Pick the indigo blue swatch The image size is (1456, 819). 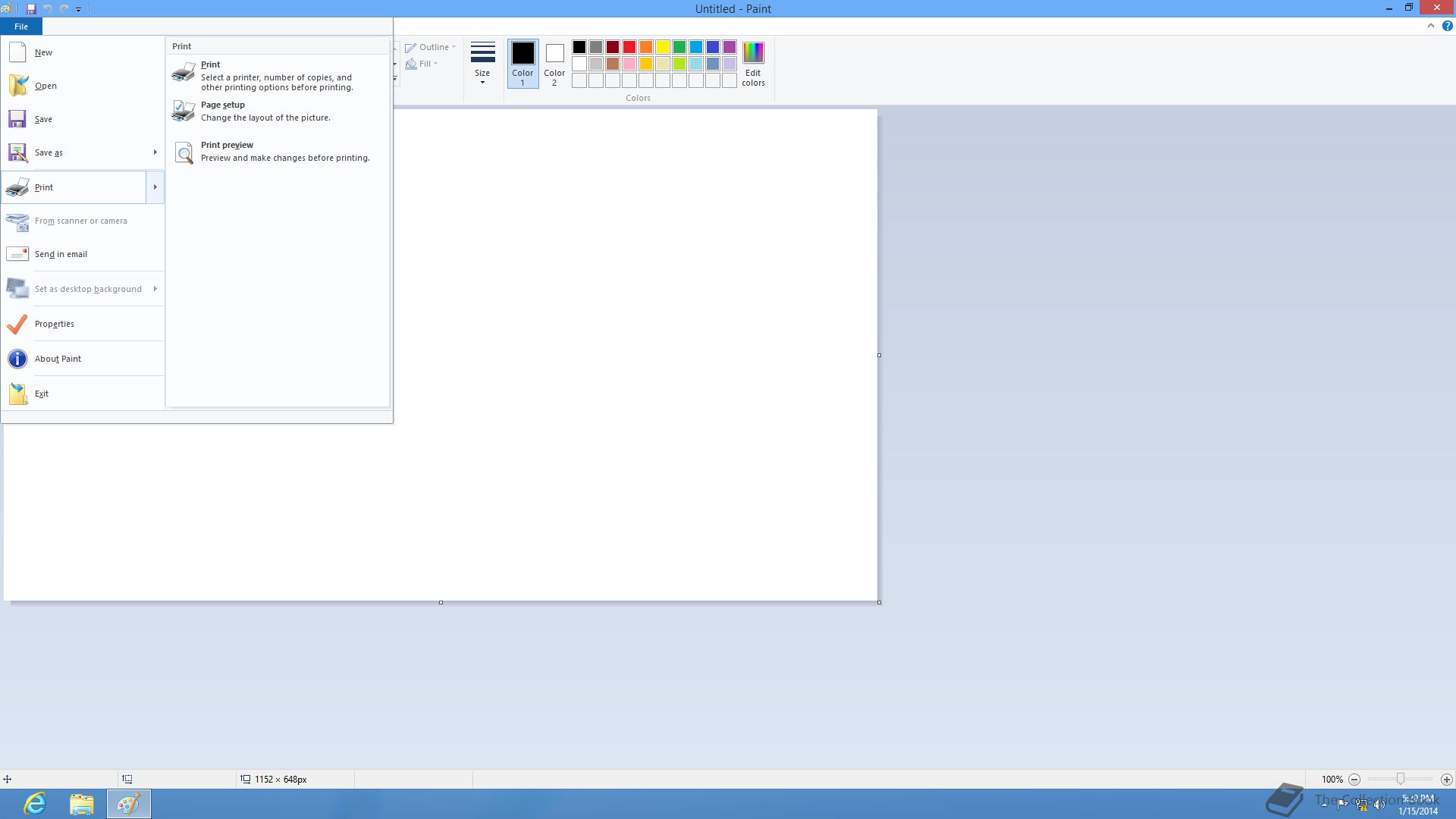[713, 47]
